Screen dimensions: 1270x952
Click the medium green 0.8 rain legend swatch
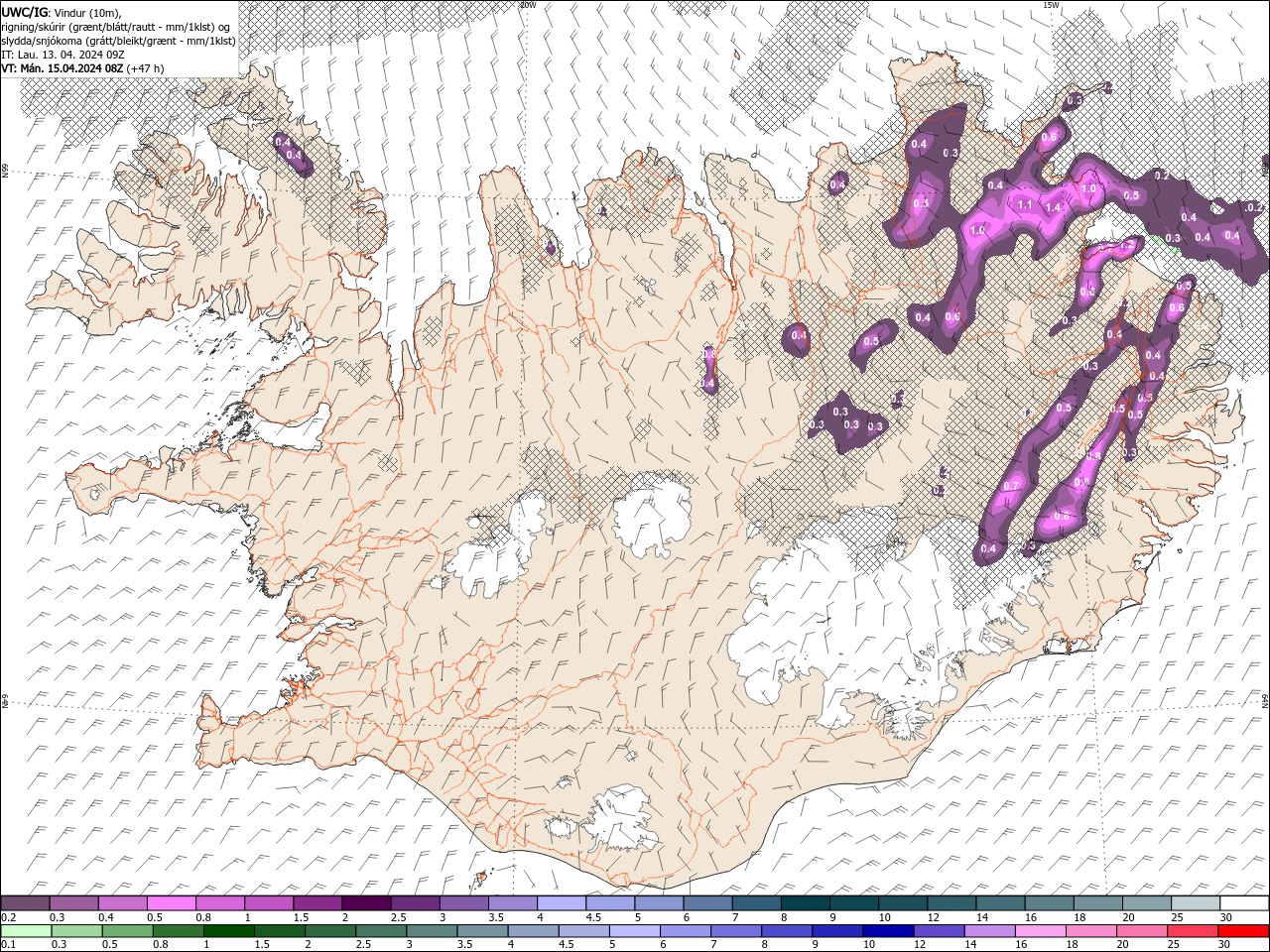179,931
